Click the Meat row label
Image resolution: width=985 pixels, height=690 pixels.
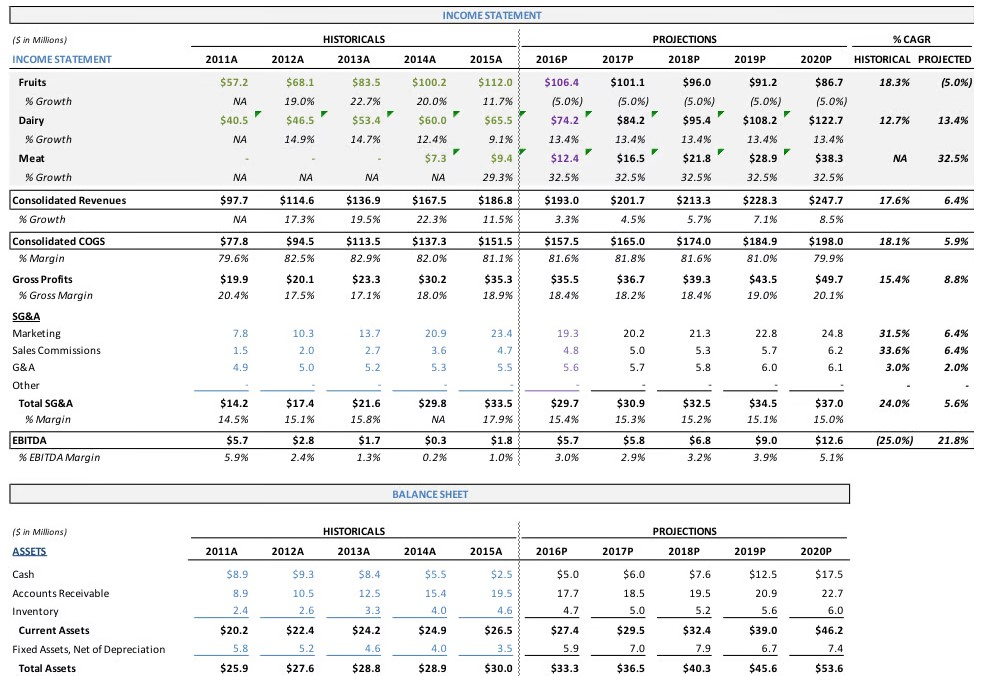point(30,158)
